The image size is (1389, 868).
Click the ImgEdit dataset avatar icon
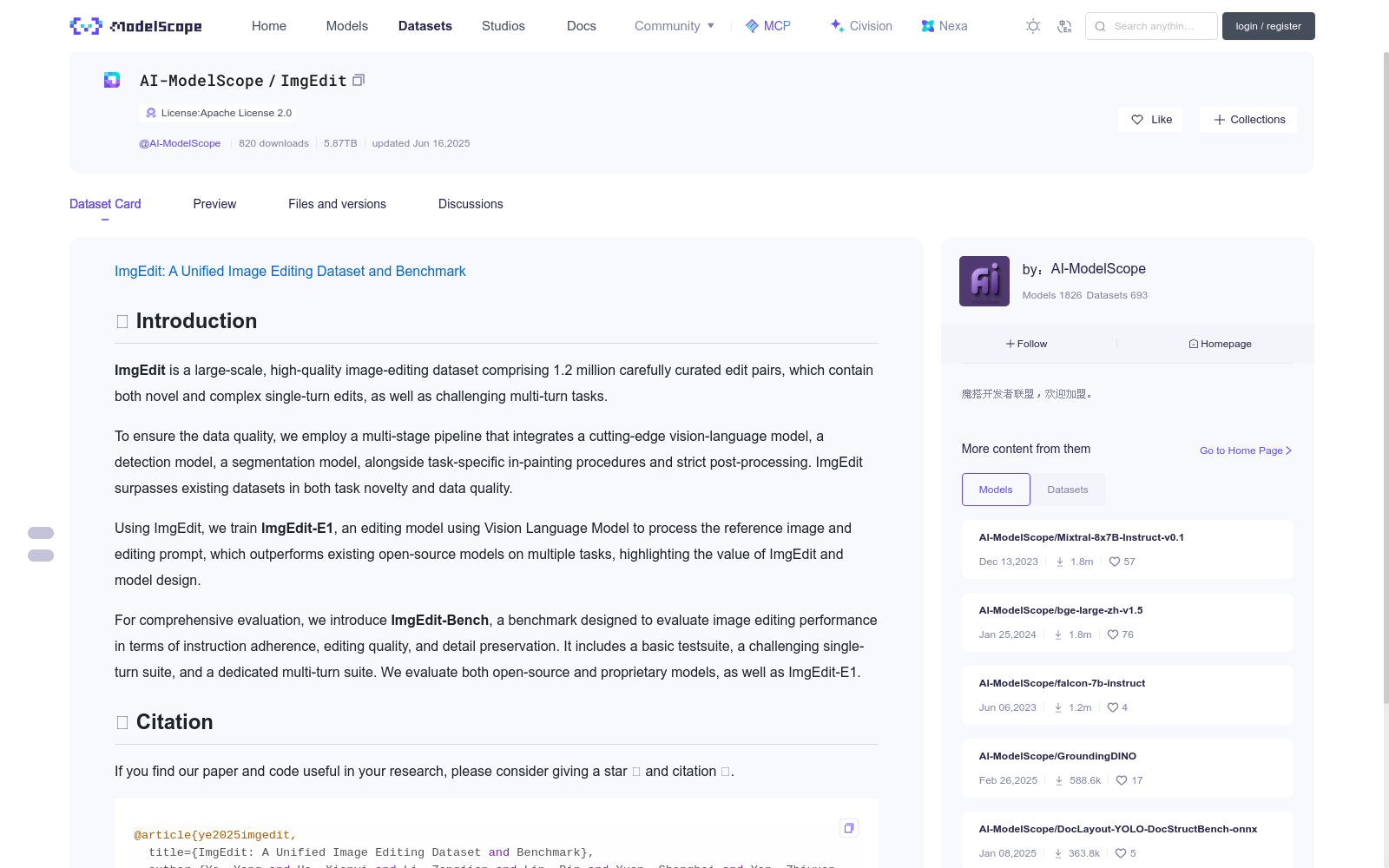112,80
